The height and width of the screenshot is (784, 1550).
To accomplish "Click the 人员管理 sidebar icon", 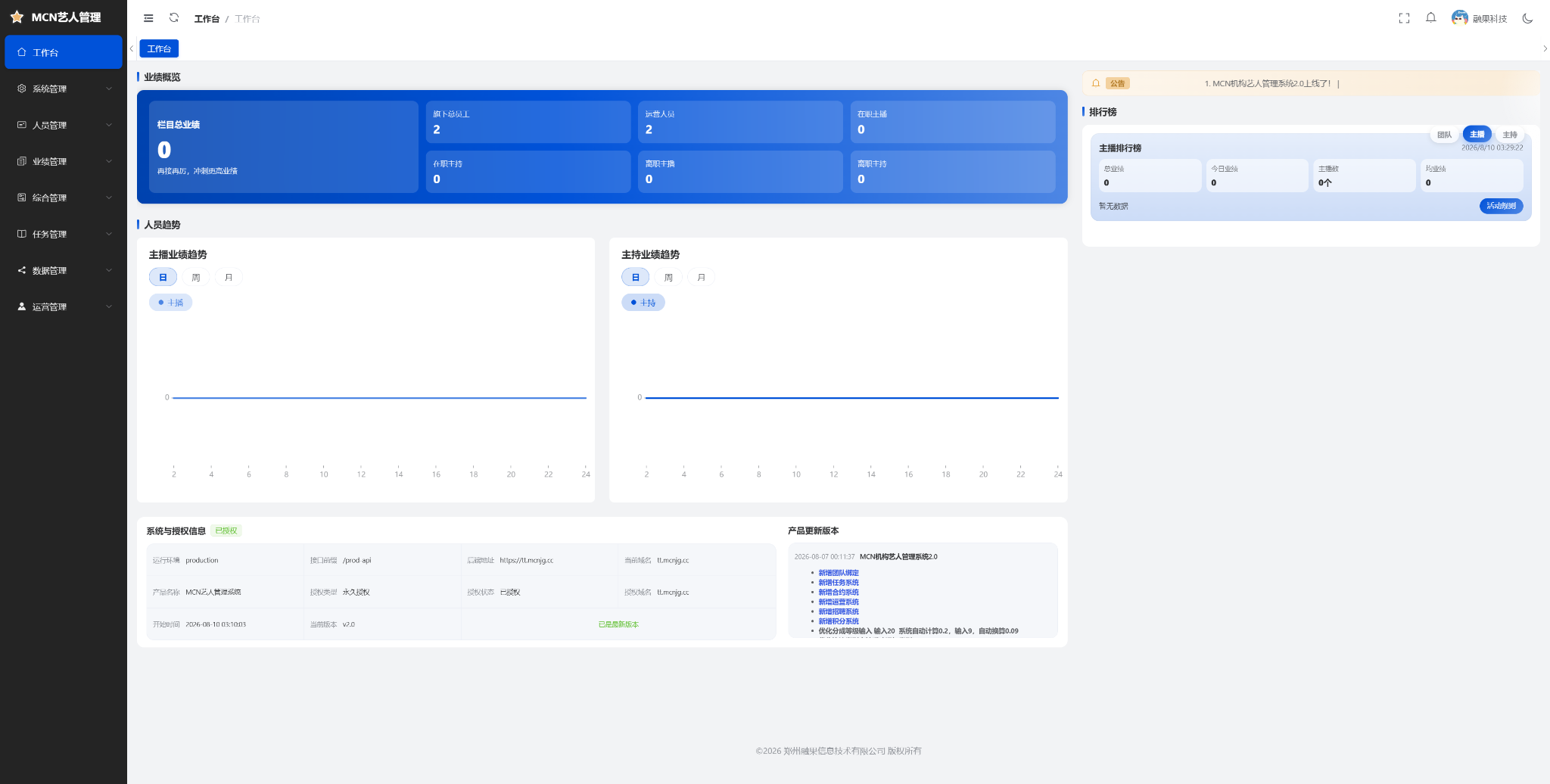I will click(22, 125).
